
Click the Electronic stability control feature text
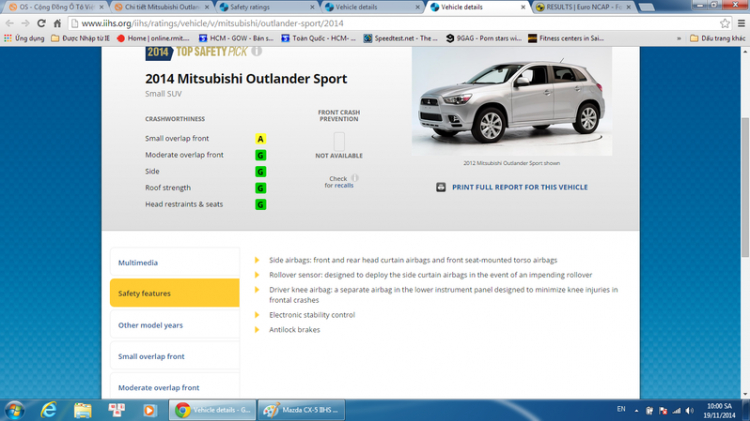pos(312,315)
